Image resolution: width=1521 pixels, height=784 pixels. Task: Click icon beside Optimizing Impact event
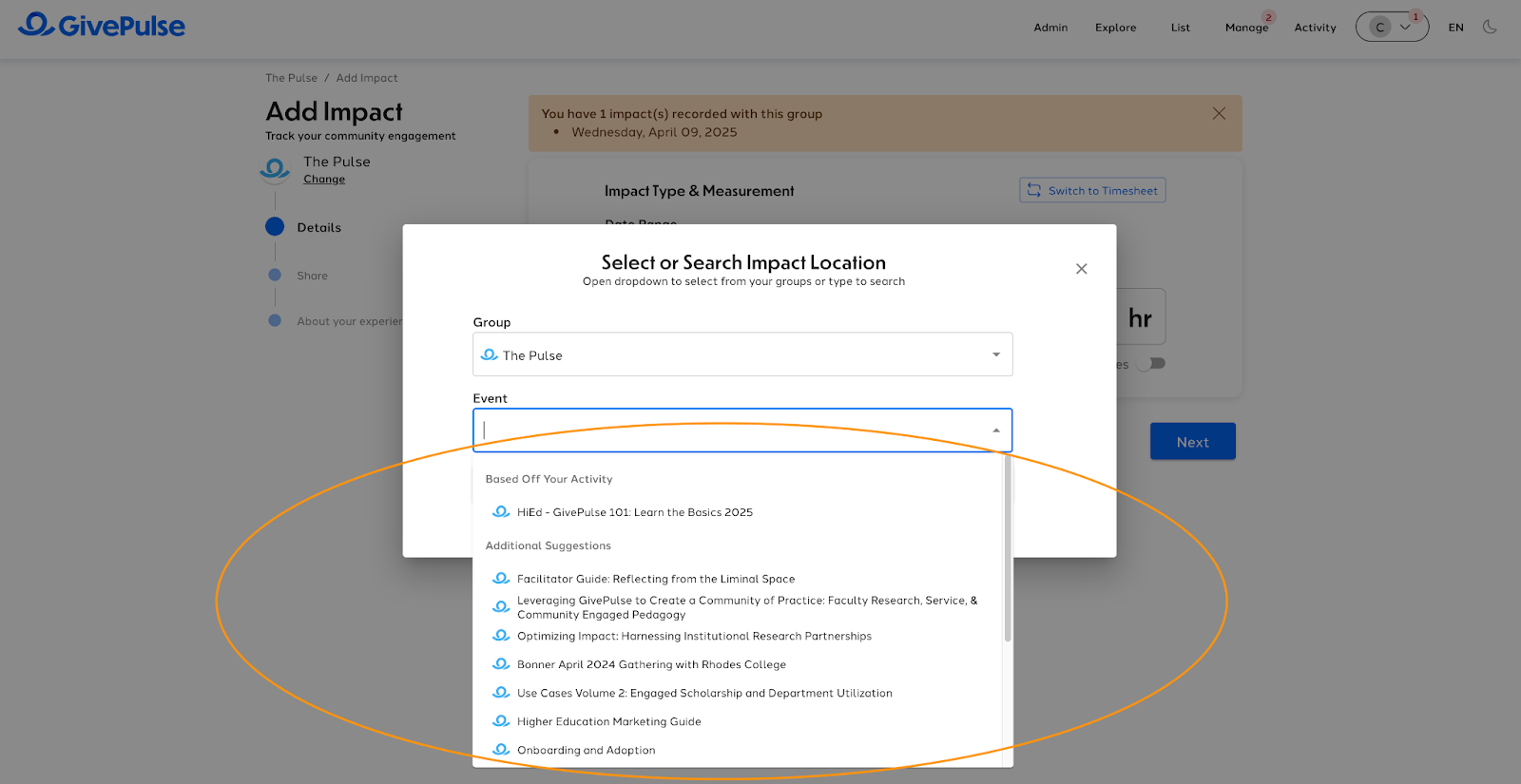point(501,635)
